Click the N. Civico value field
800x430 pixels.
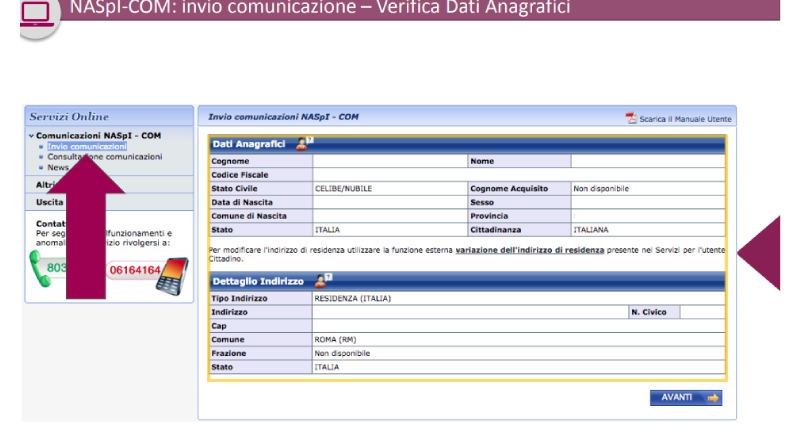pyautogui.click(x=702, y=312)
